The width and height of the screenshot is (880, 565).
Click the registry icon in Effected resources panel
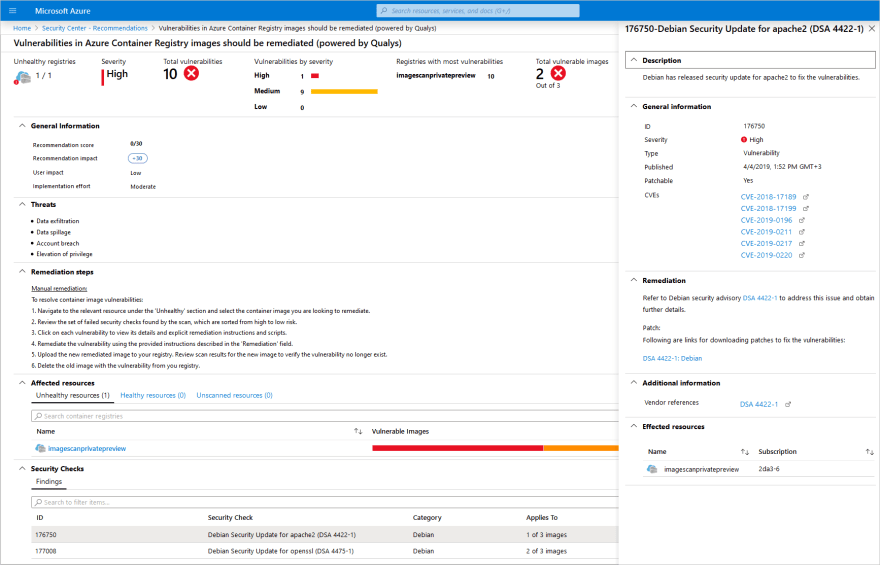pyautogui.click(x=652, y=469)
